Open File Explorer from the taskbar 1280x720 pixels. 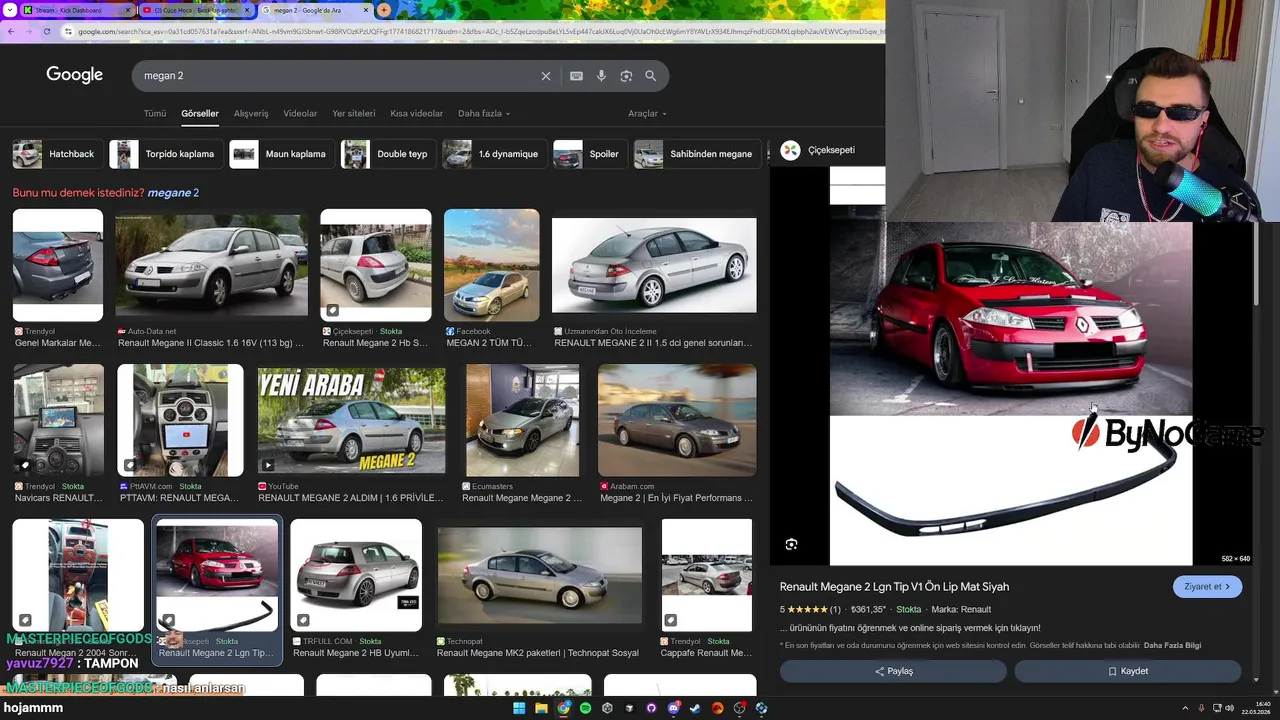(541, 708)
